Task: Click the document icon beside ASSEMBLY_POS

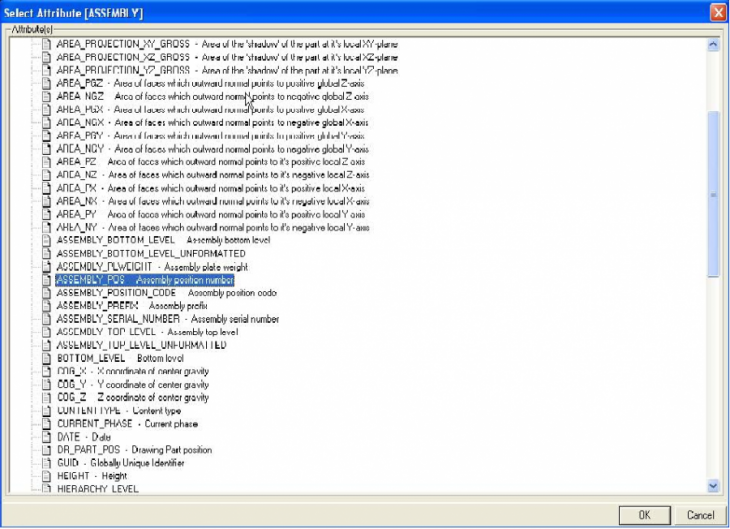Action: [46, 280]
